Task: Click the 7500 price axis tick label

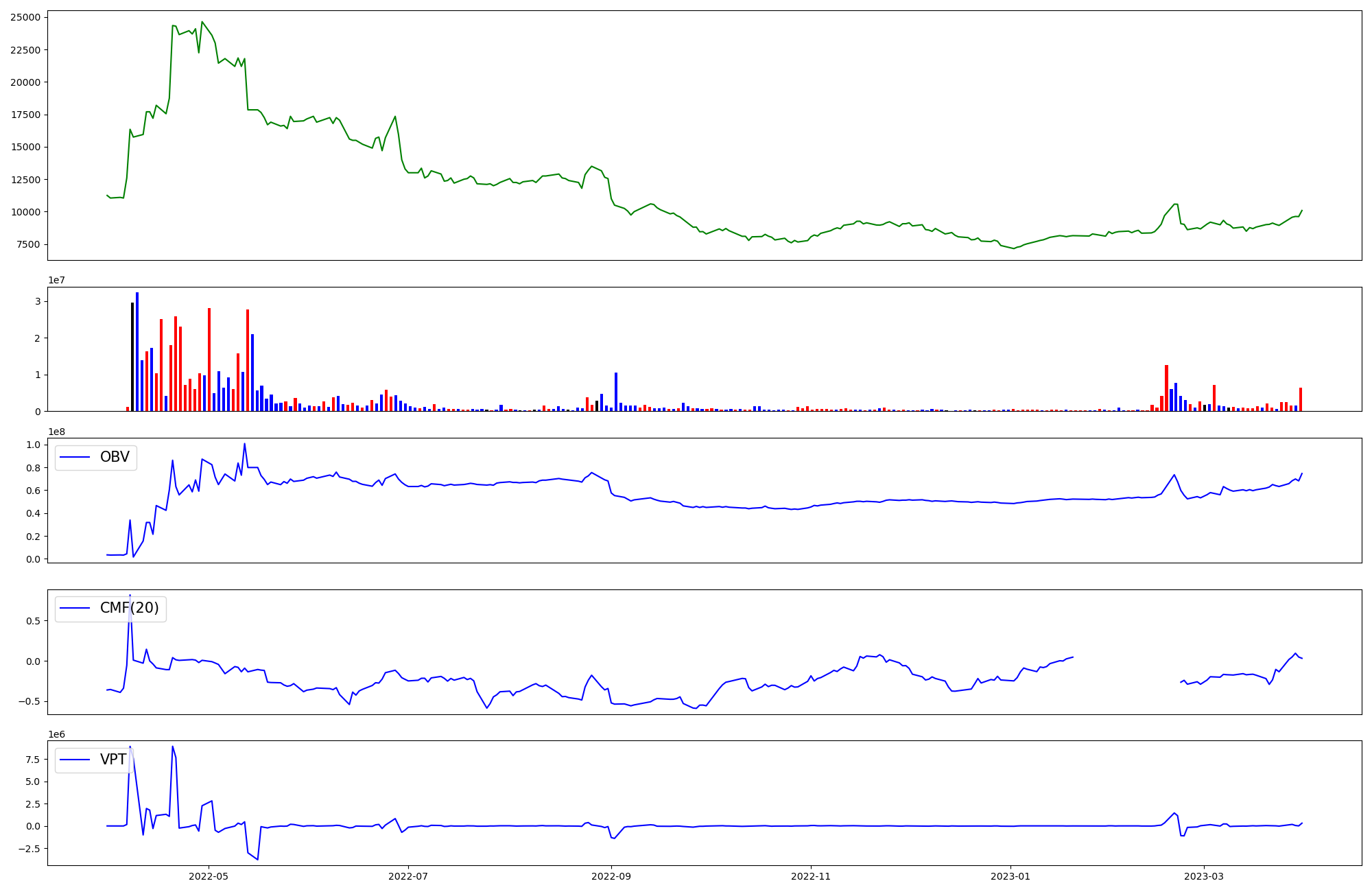Action: click(x=27, y=244)
